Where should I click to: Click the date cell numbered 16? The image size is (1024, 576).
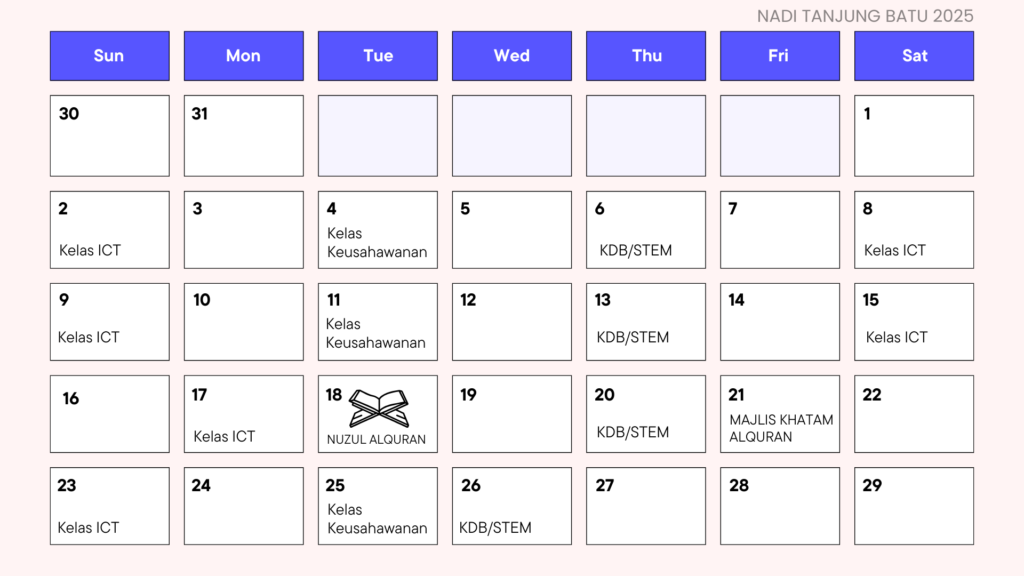(110, 414)
